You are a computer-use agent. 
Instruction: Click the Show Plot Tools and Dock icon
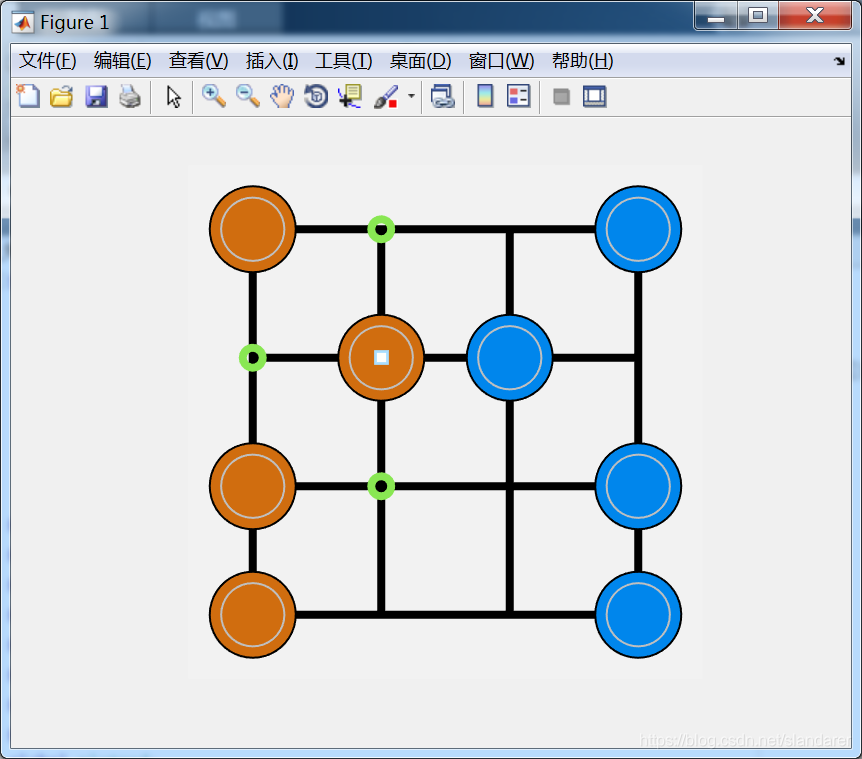(595, 97)
